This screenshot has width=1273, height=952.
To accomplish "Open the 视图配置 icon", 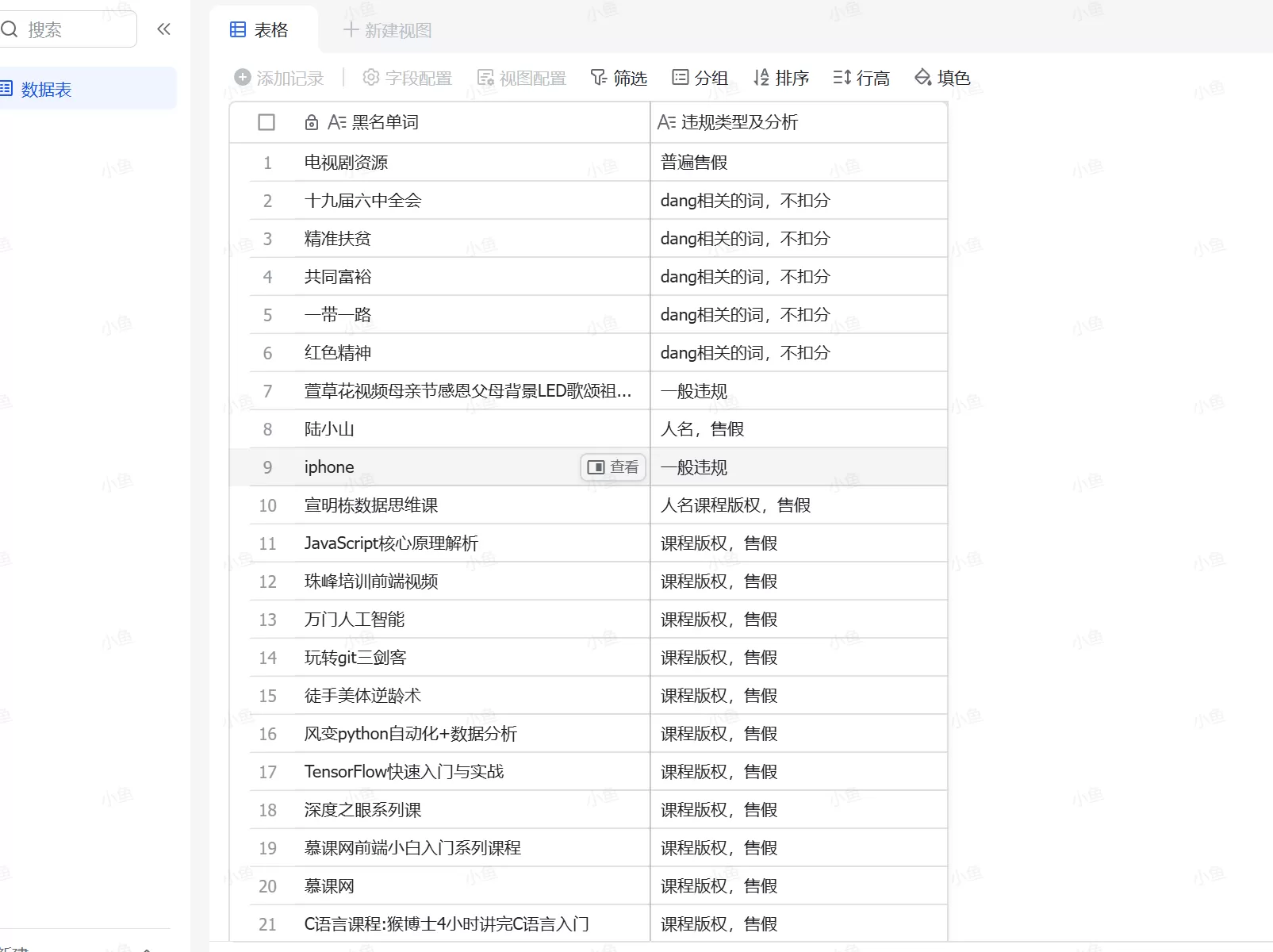I will pyautogui.click(x=485, y=77).
